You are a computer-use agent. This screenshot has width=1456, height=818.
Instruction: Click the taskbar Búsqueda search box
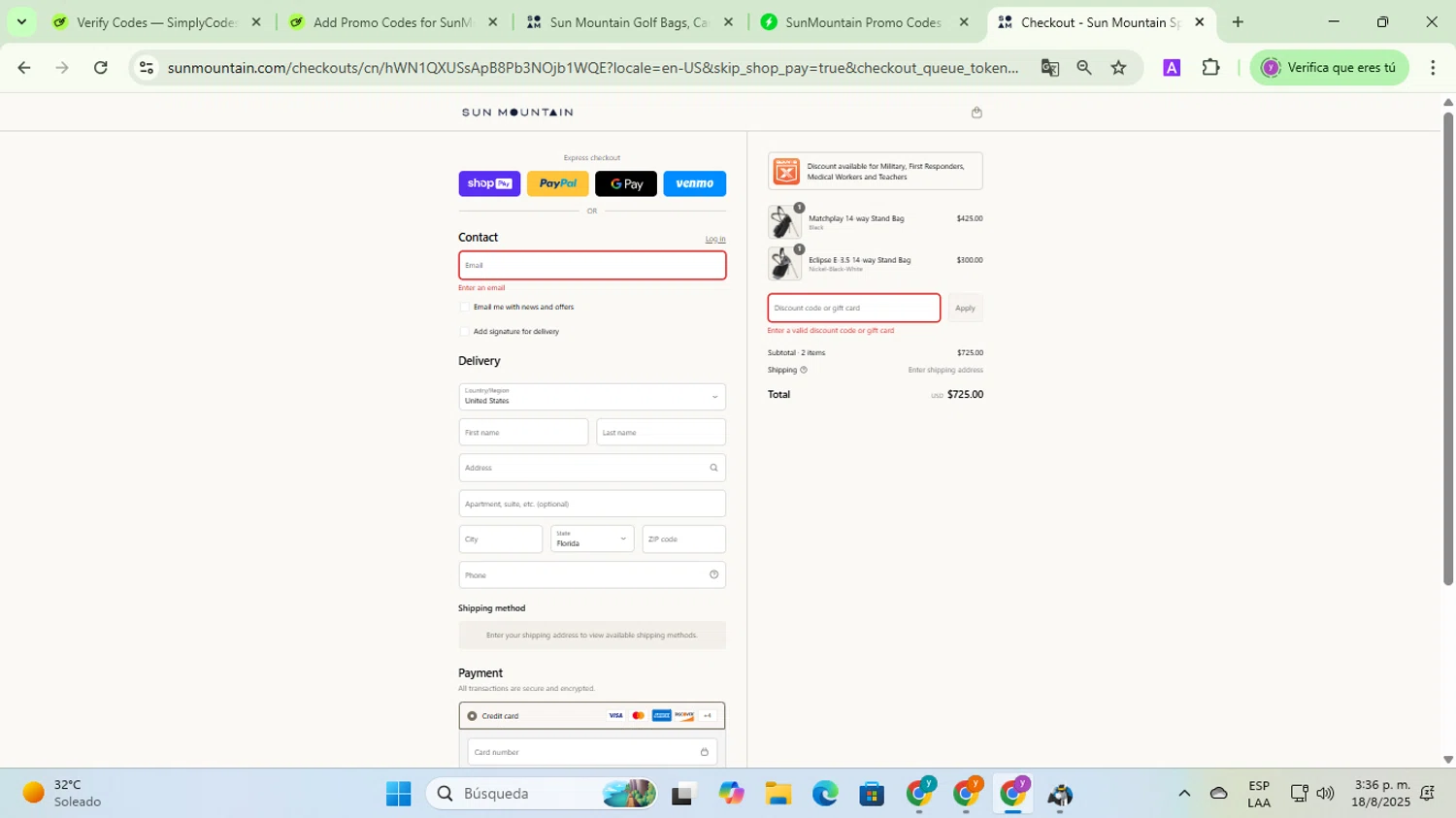[x=542, y=794]
